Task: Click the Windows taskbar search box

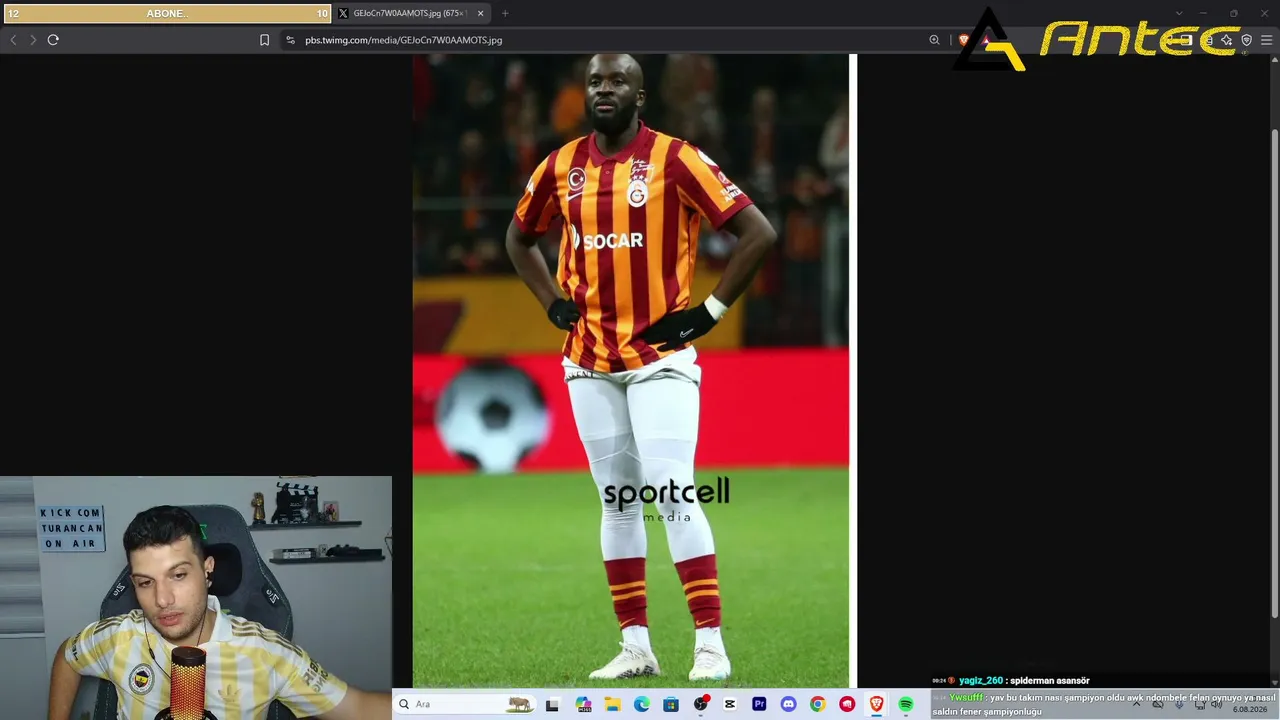Action: point(465,704)
